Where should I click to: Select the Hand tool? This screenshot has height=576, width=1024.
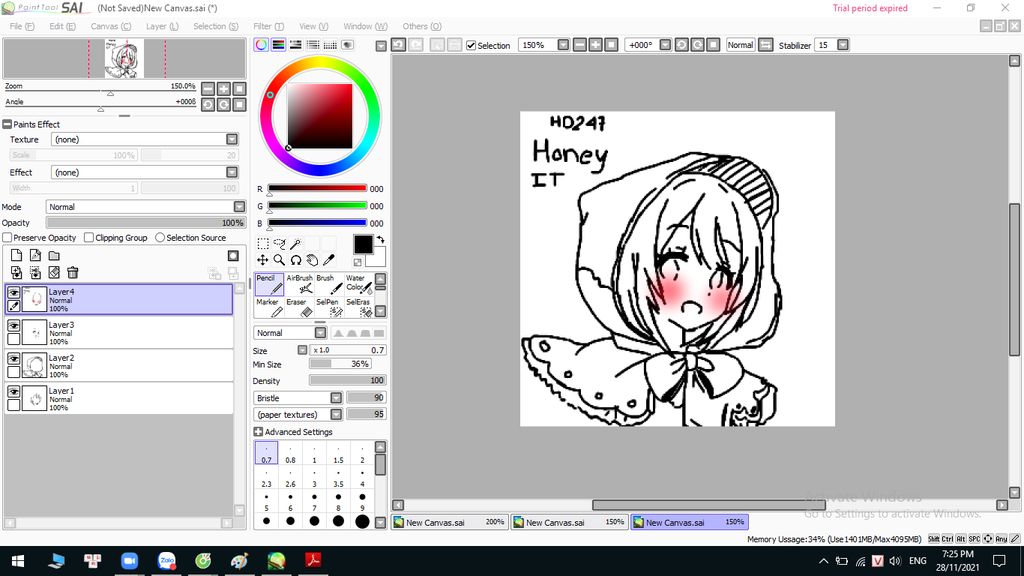click(312, 260)
